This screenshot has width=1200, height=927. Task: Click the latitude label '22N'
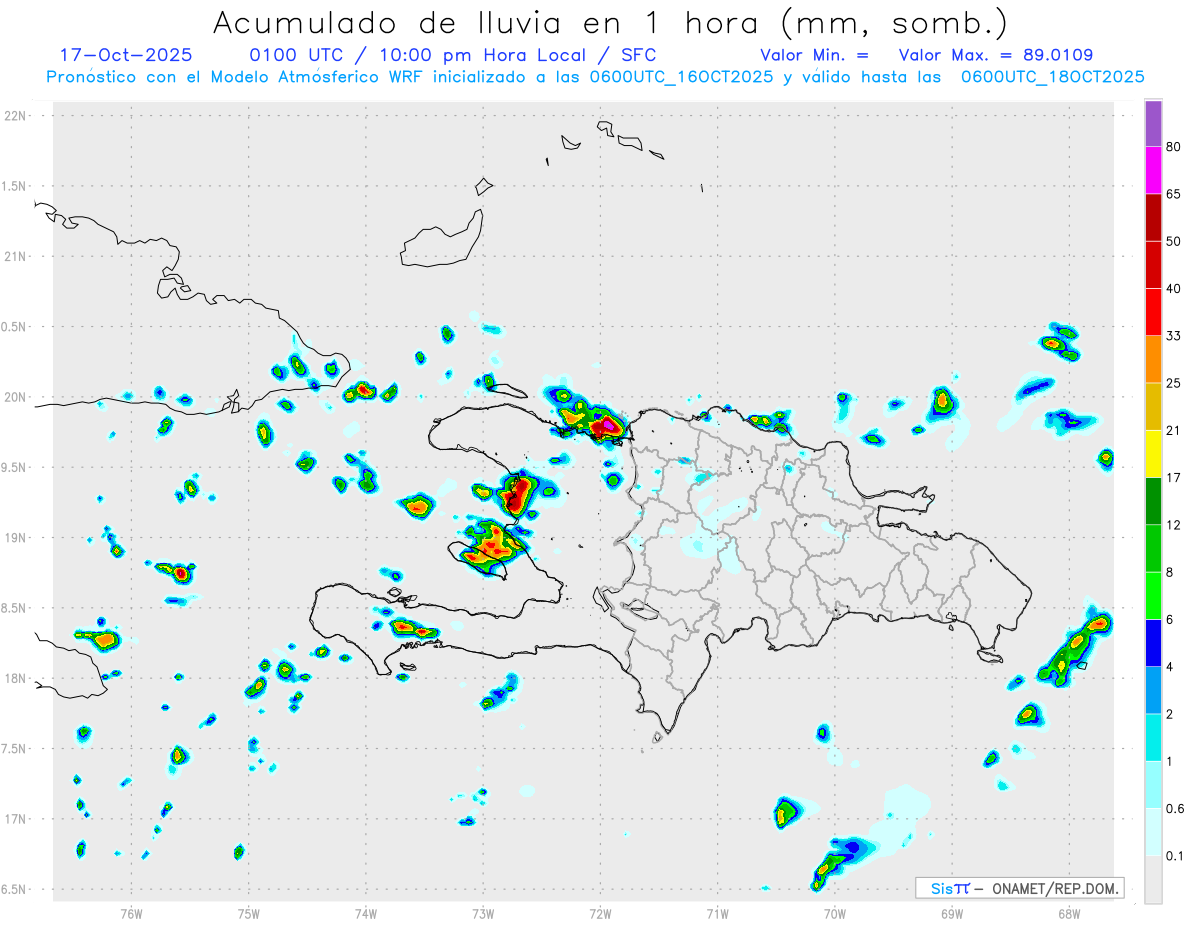click(x=17, y=116)
